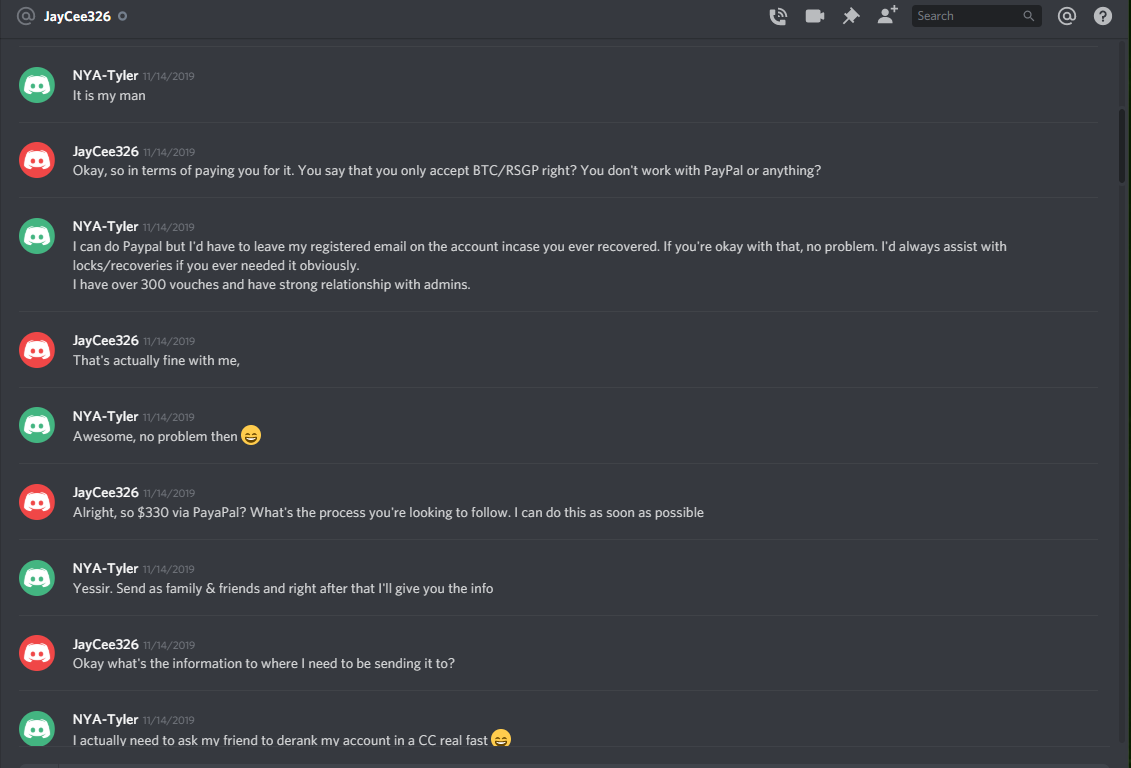Start a video call
This screenshot has width=1131, height=768.
point(814,16)
